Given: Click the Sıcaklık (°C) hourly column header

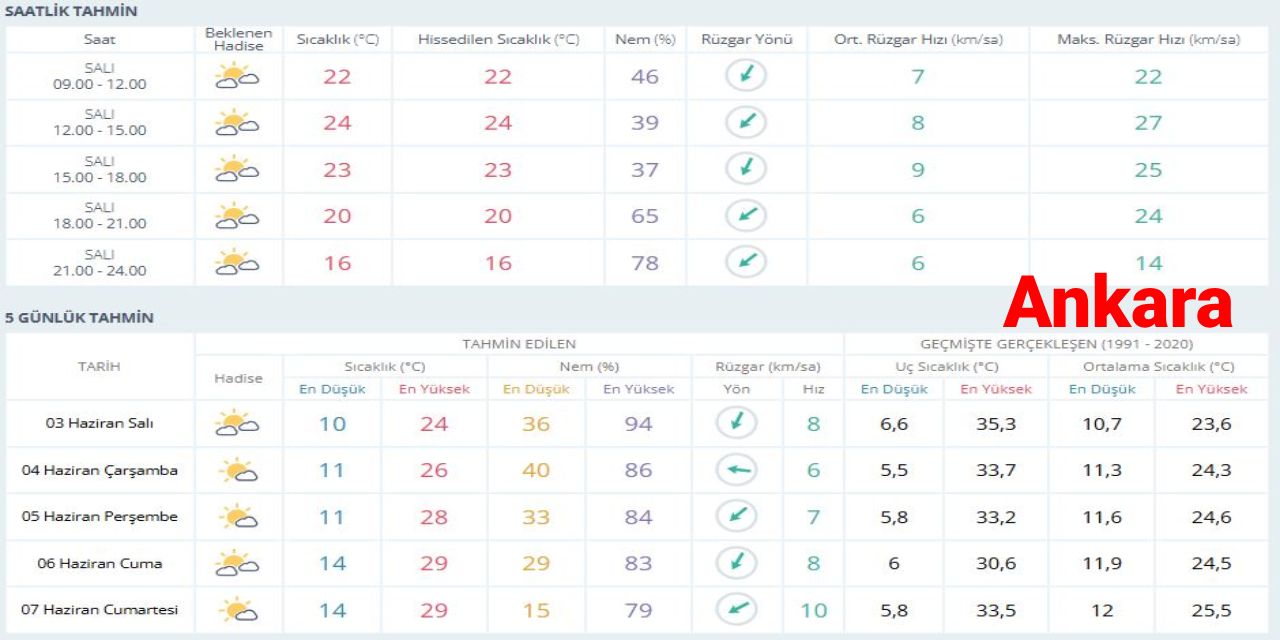Looking at the screenshot, I should (337, 40).
